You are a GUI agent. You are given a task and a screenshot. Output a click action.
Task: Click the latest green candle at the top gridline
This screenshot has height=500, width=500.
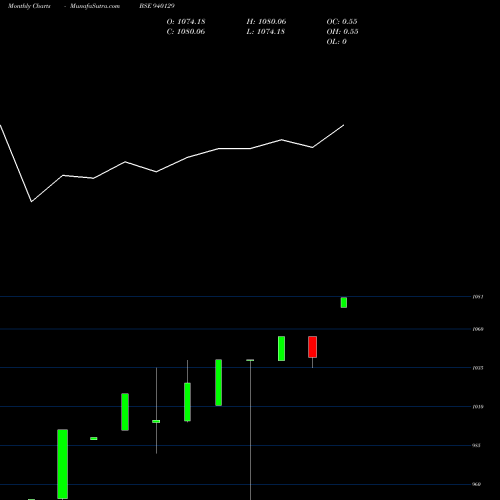(x=344, y=302)
